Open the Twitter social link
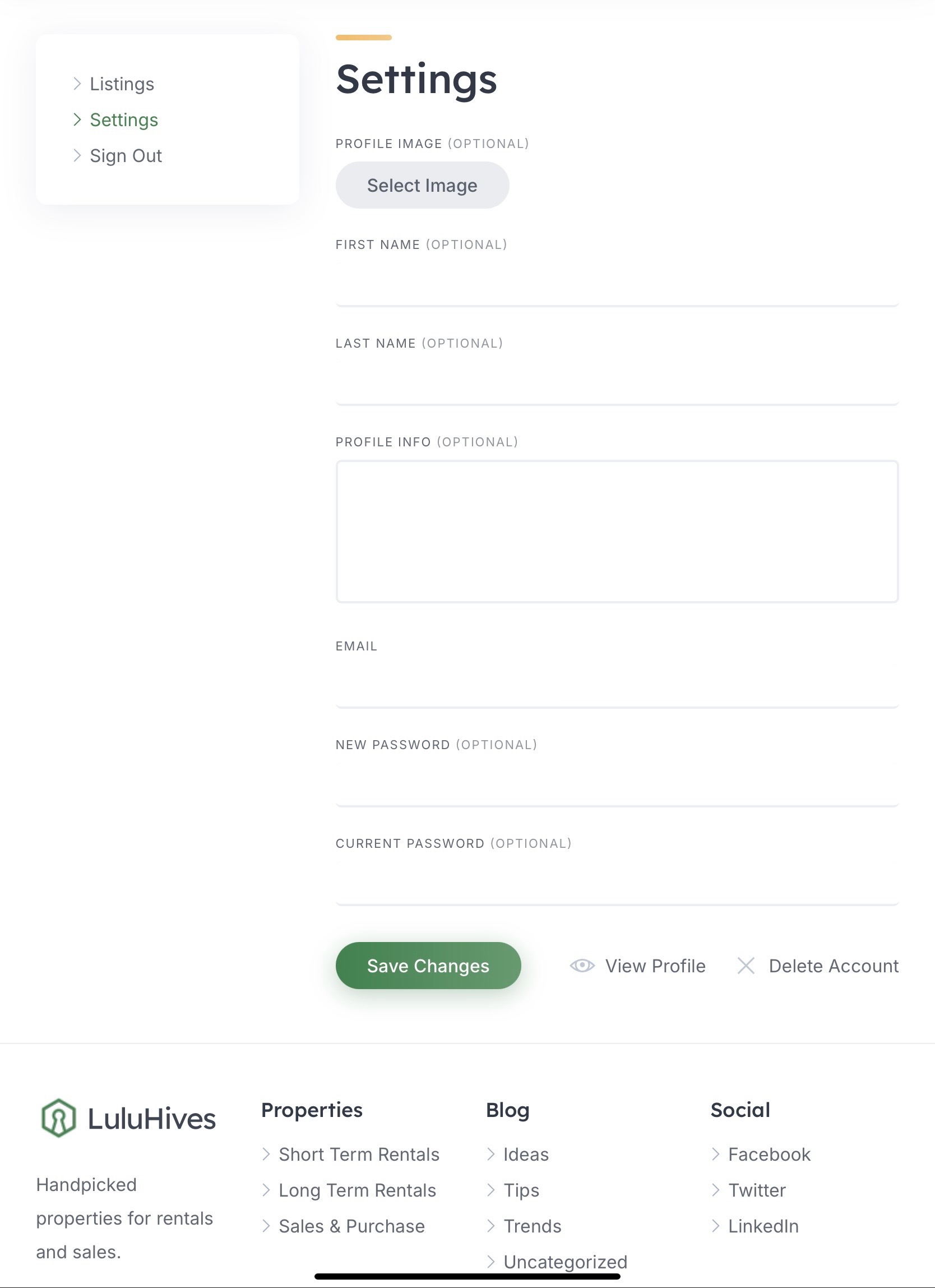This screenshot has width=935, height=1288. [757, 1190]
